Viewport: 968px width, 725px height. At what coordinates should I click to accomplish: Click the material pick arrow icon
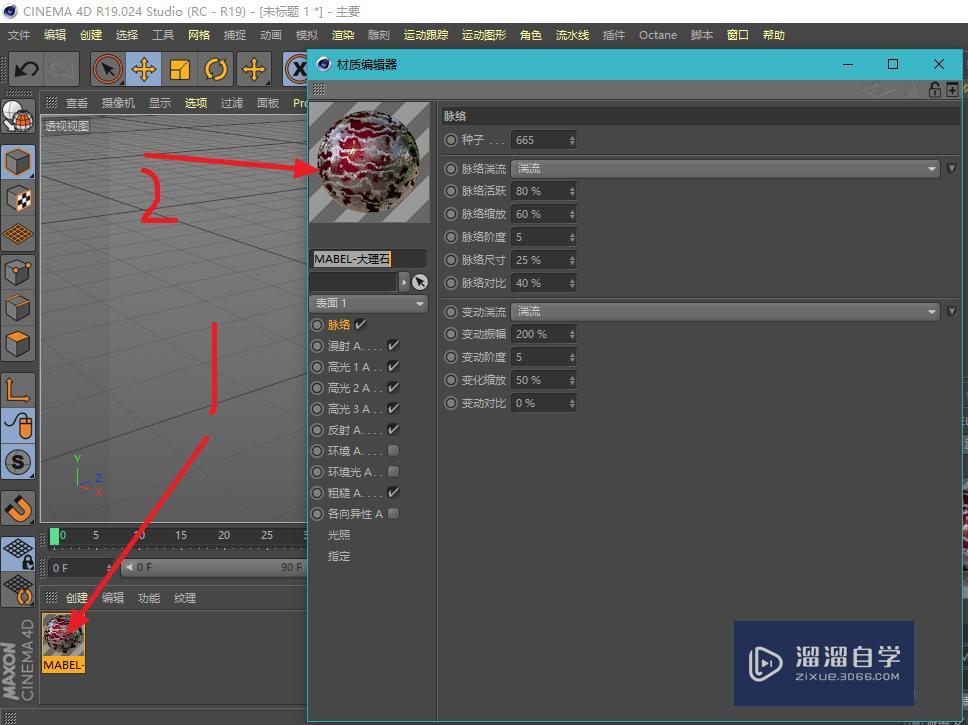(420, 282)
